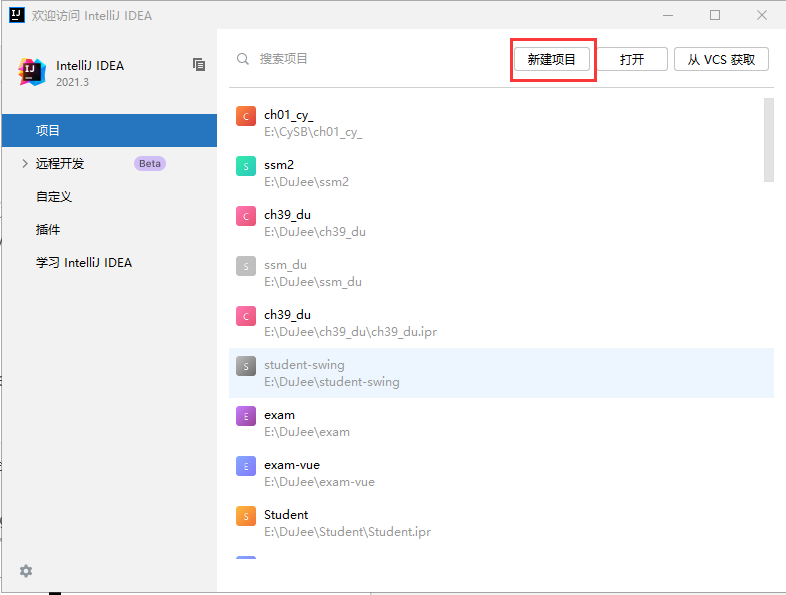Click the orange Student project icon

(246, 516)
